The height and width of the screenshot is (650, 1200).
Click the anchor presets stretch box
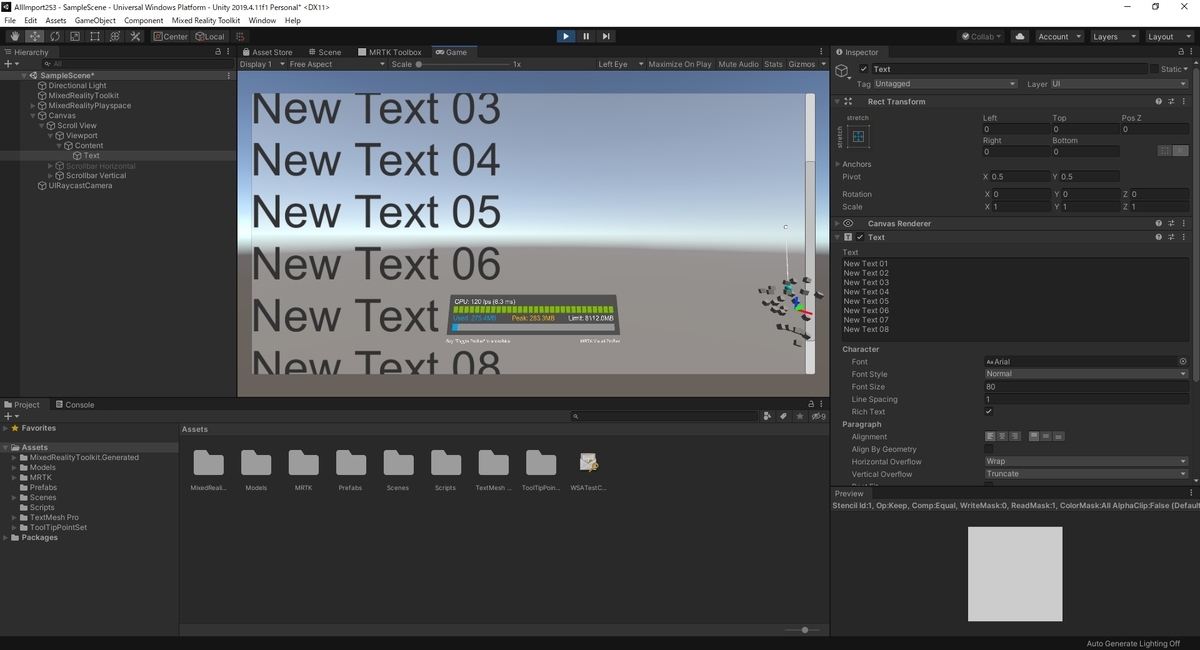click(858, 137)
